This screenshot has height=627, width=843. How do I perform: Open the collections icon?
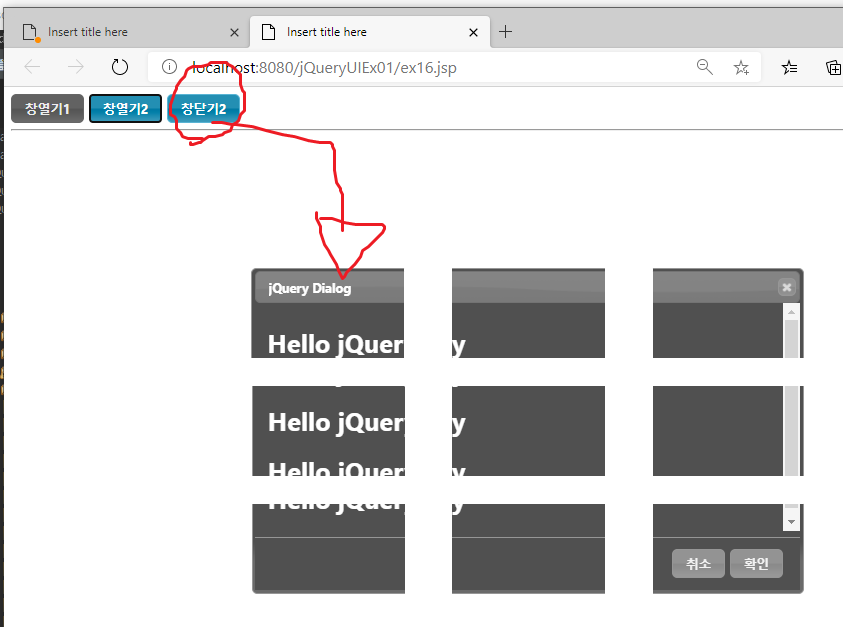click(833, 68)
